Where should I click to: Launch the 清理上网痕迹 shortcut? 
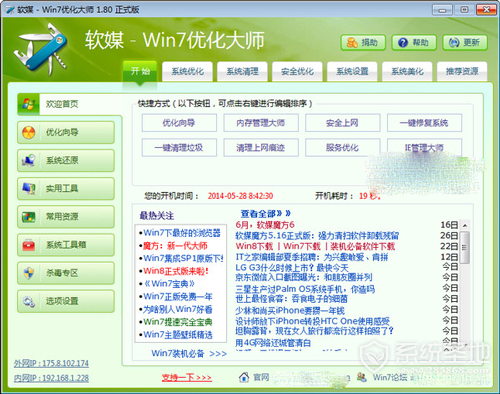[x=261, y=147]
